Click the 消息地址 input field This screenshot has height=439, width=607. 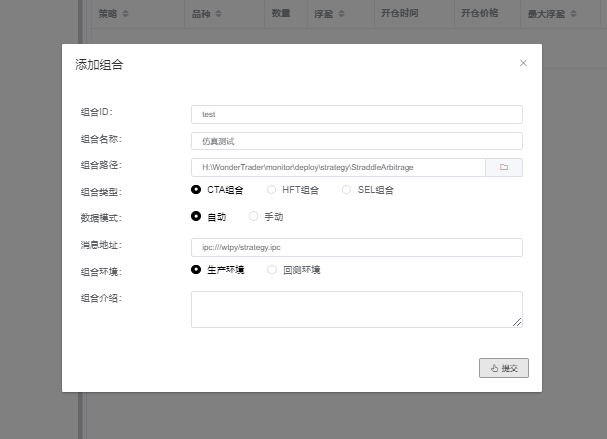[x=357, y=247]
